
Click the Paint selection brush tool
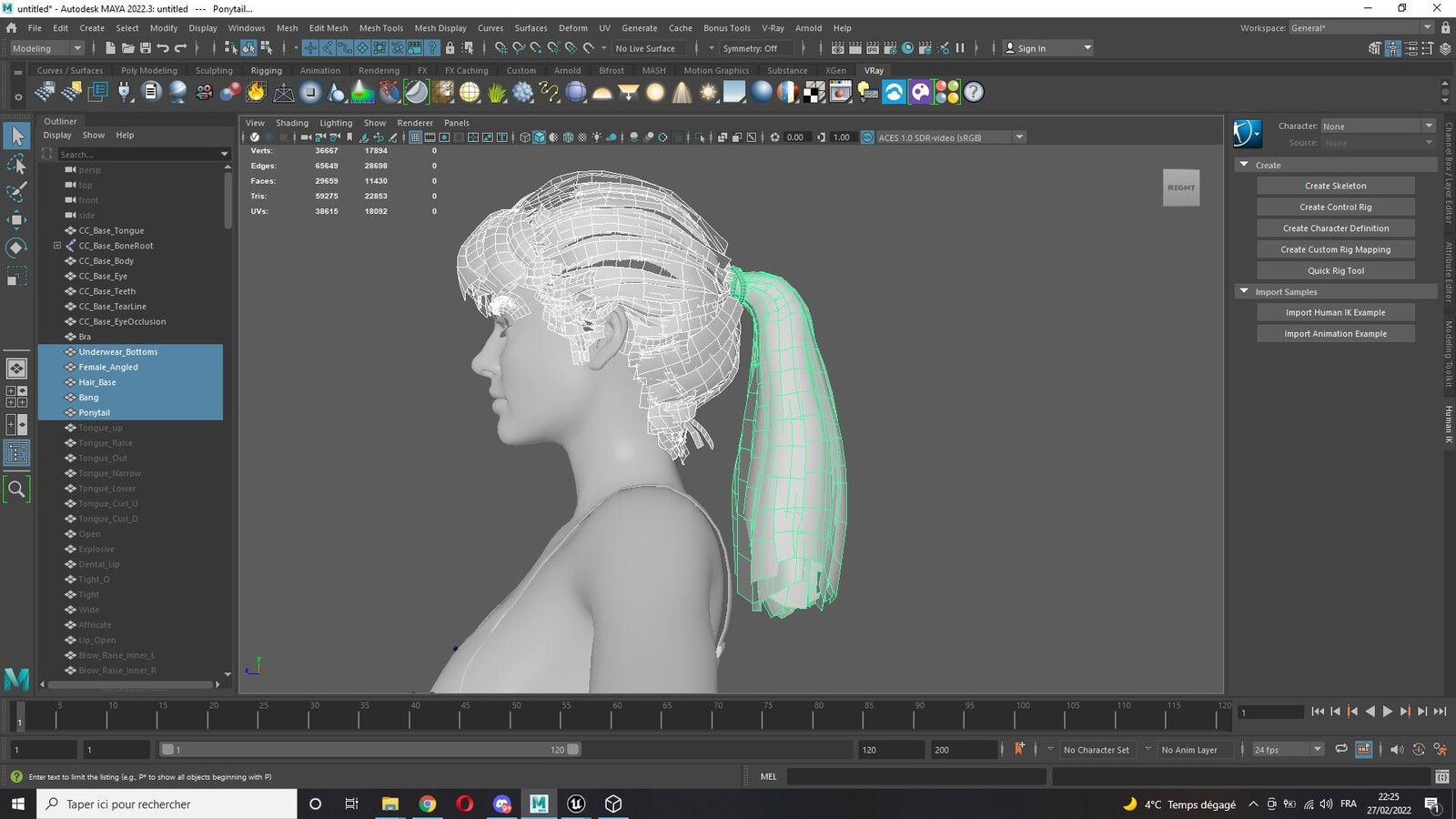tap(16, 192)
